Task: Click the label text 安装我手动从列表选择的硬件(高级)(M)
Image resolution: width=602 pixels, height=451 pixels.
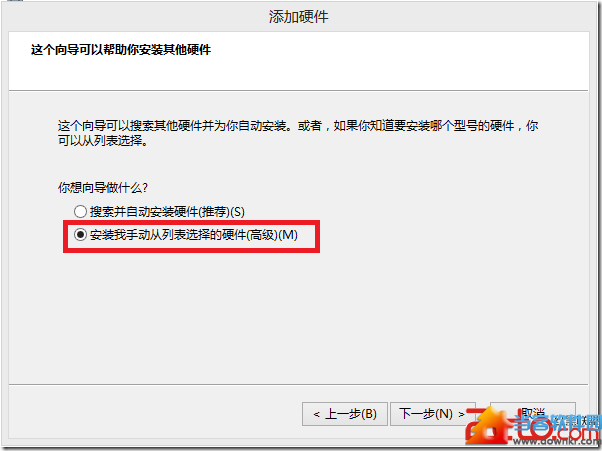Action: point(194,235)
